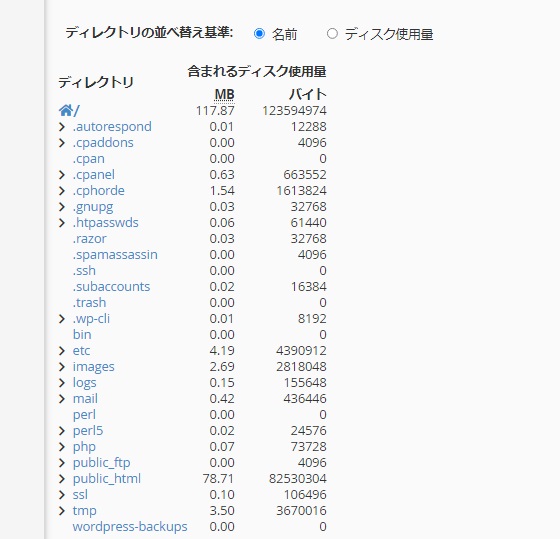Open the public_ftp directory link
The height and width of the screenshot is (539, 560).
[101, 463]
